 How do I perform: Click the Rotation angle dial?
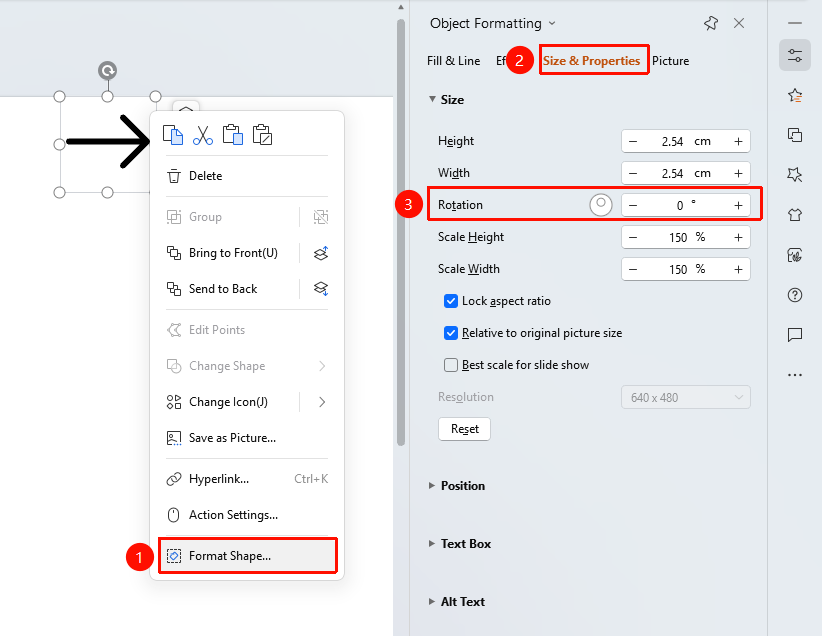click(x=601, y=204)
